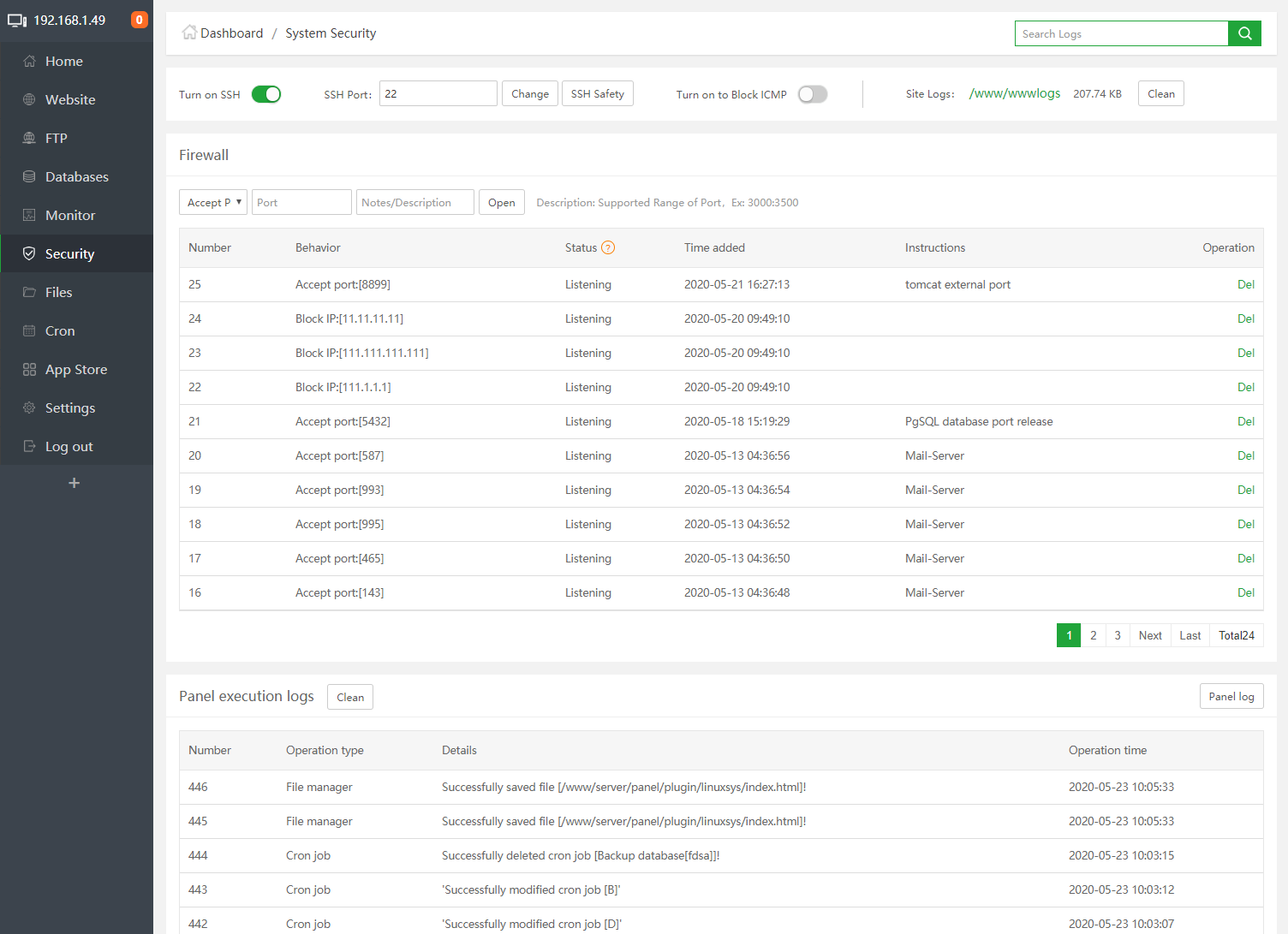Open Settings via its gear icon

(29, 408)
